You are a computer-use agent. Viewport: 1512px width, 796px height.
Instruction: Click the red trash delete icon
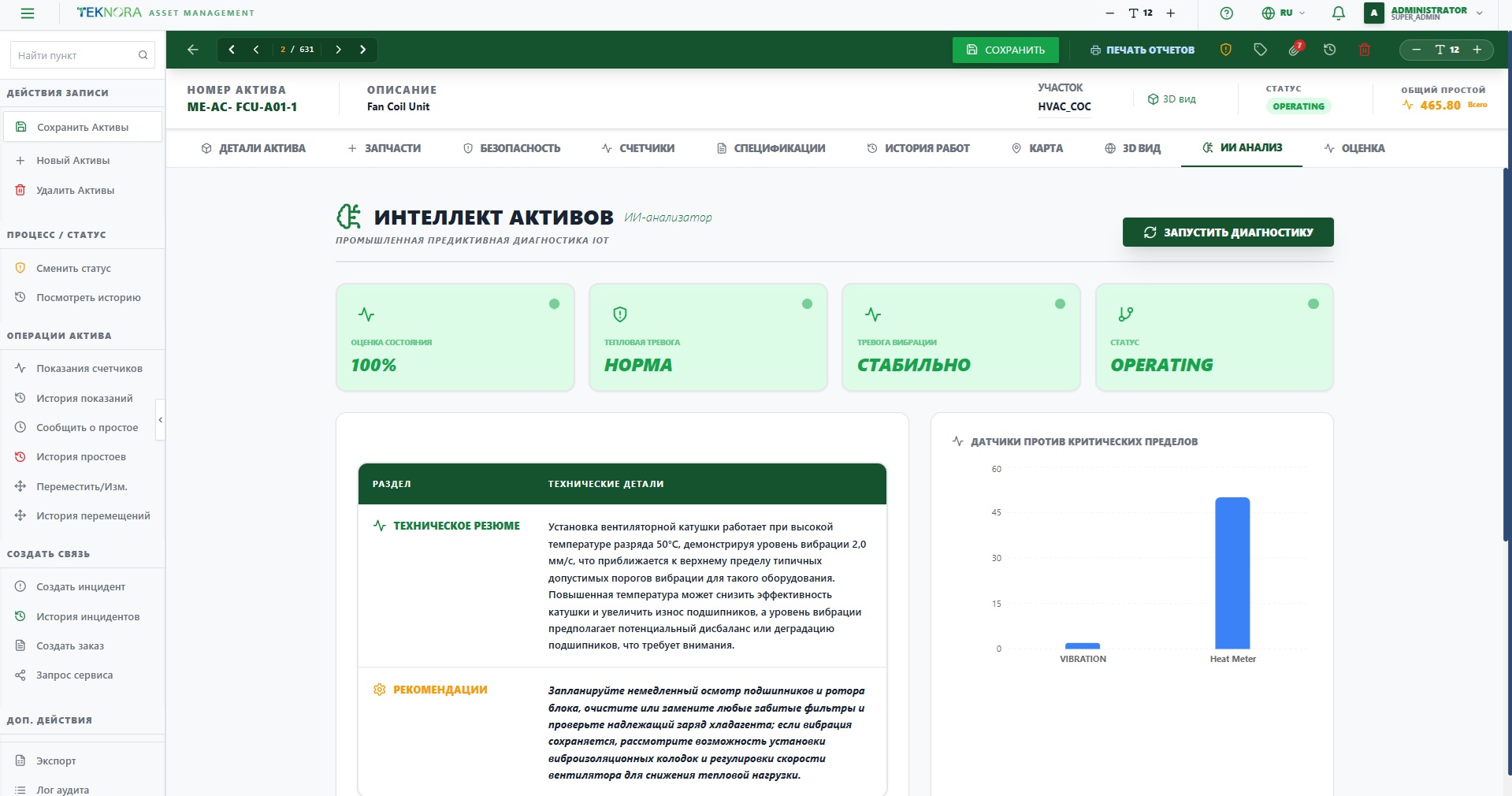pyautogui.click(x=1365, y=50)
